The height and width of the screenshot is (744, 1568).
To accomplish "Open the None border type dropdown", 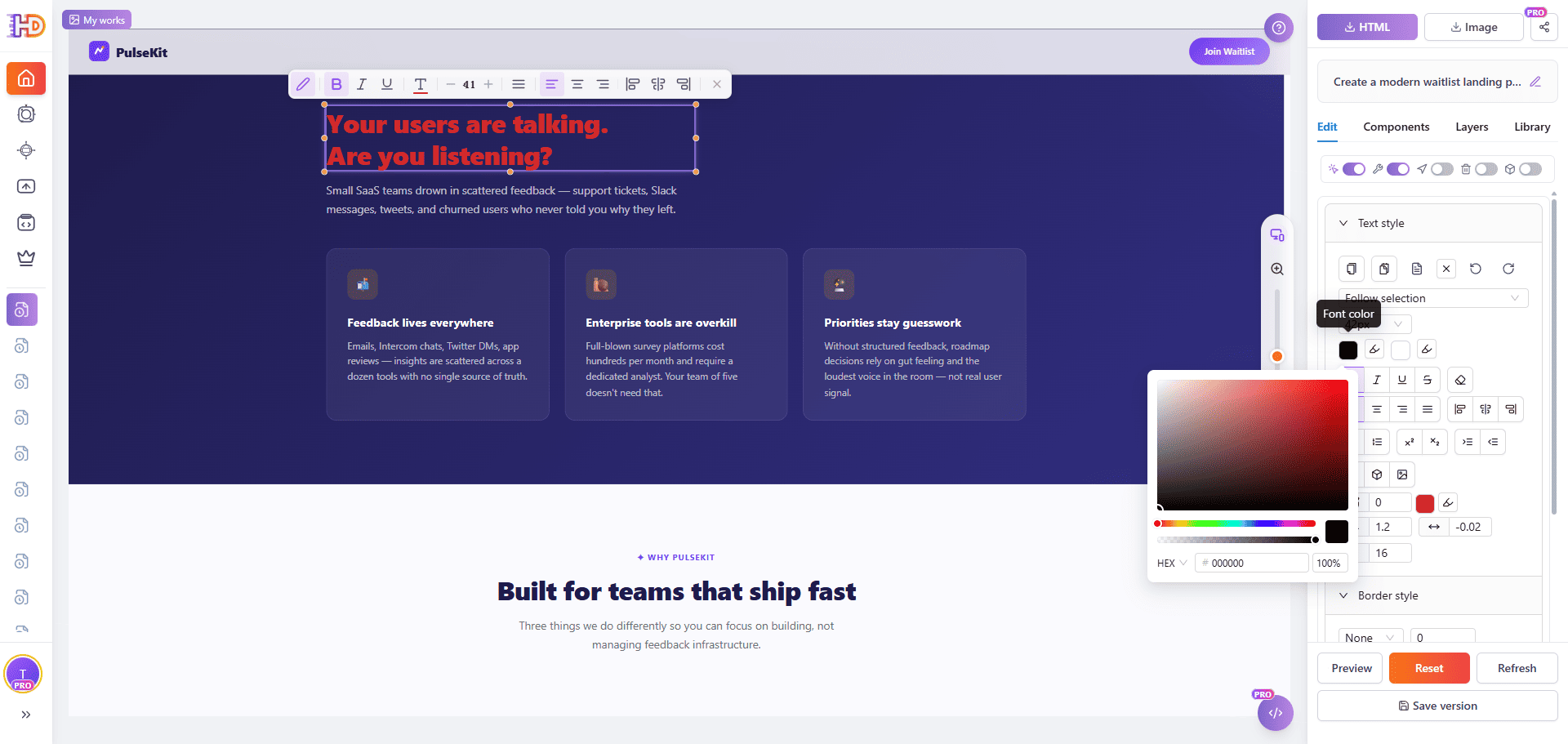I will coord(1370,638).
